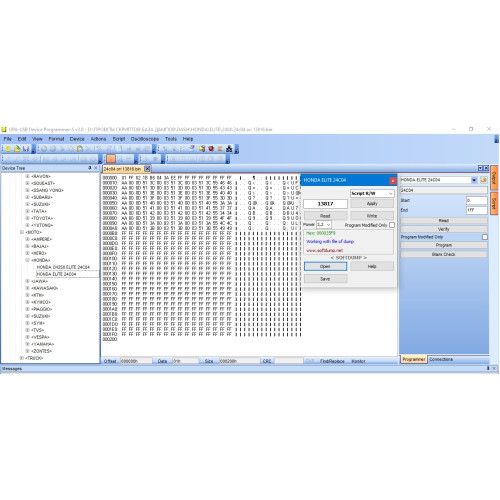Click Read in the programmer panel
This screenshot has width=500, height=500.
point(444,221)
